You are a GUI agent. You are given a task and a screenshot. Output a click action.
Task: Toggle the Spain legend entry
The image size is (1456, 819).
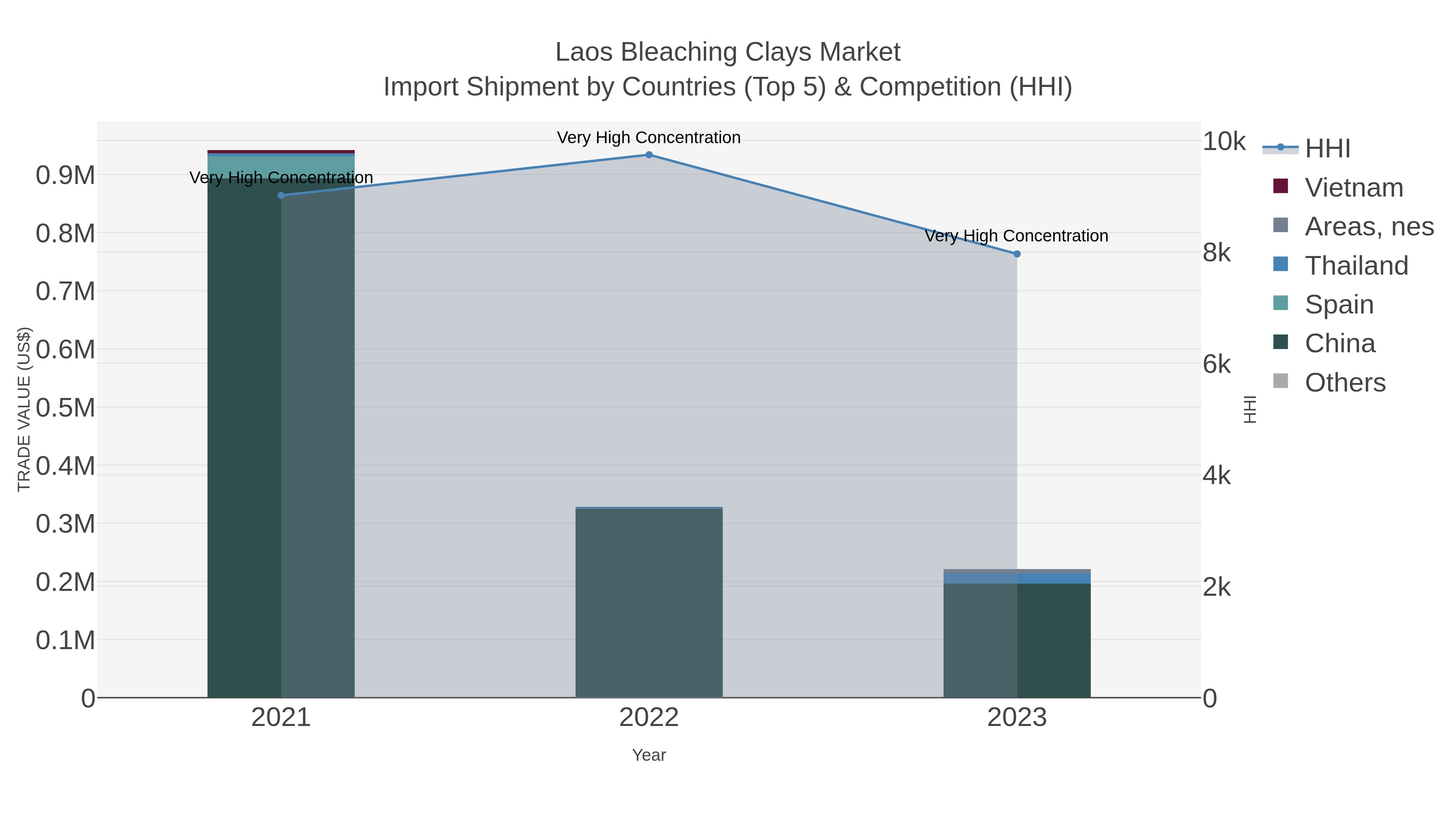(1323, 304)
